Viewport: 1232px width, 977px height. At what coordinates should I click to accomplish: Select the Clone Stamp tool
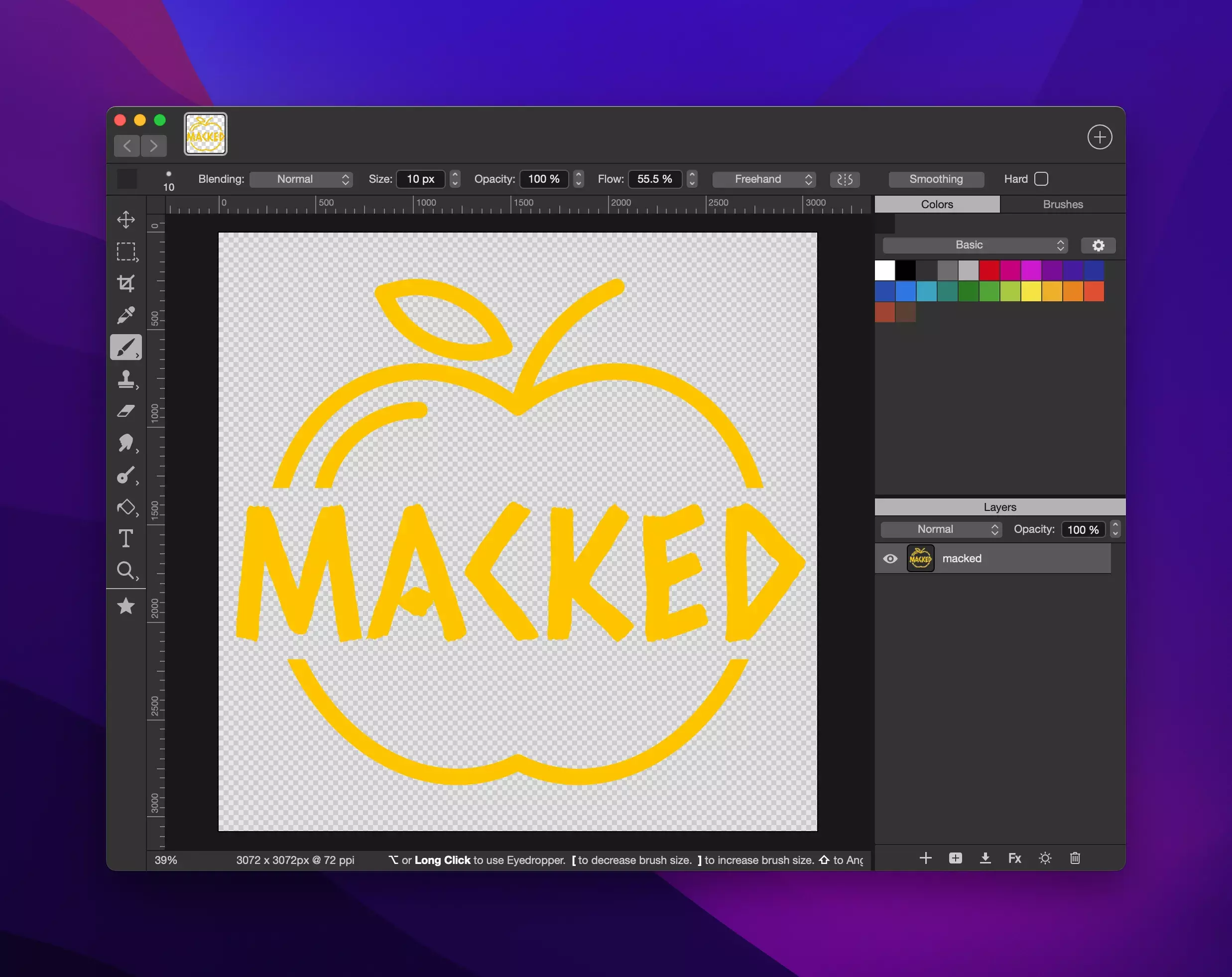(x=125, y=379)
